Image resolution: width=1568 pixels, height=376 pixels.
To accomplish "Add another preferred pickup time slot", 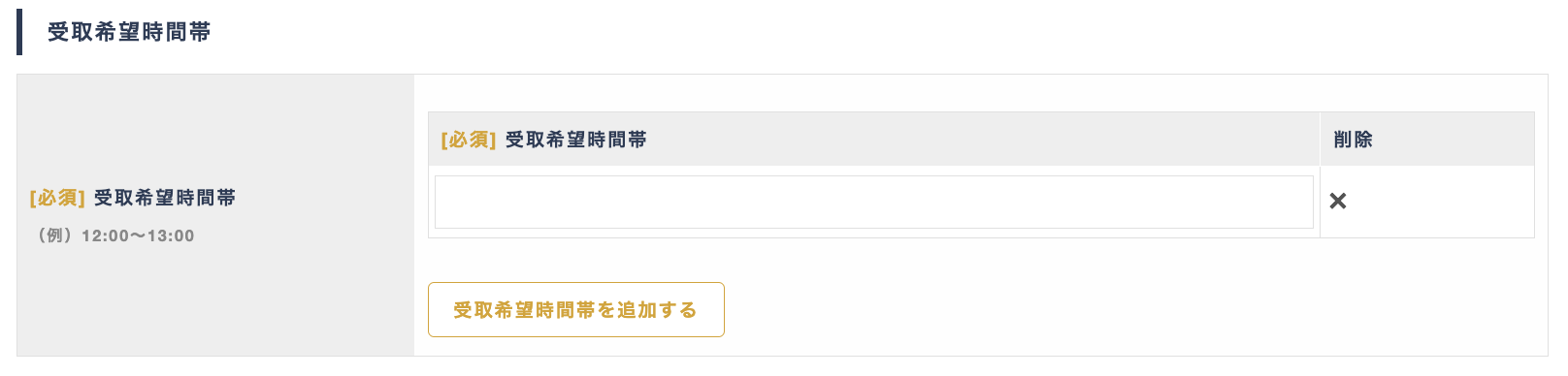I will [x=575, y=309].
